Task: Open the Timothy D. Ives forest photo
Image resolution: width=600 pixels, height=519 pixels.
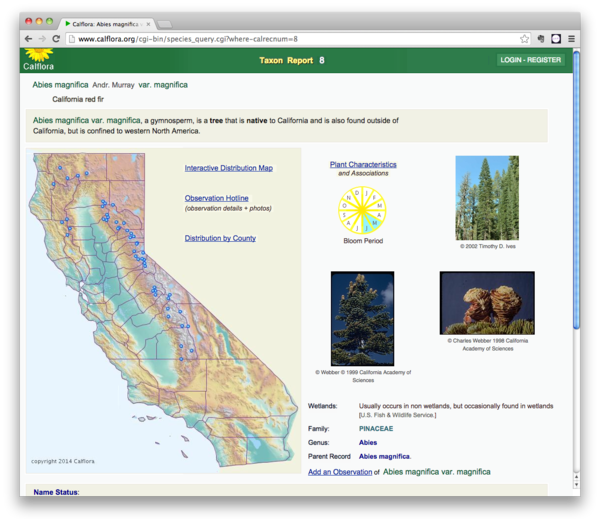Action: click(487, 198)
